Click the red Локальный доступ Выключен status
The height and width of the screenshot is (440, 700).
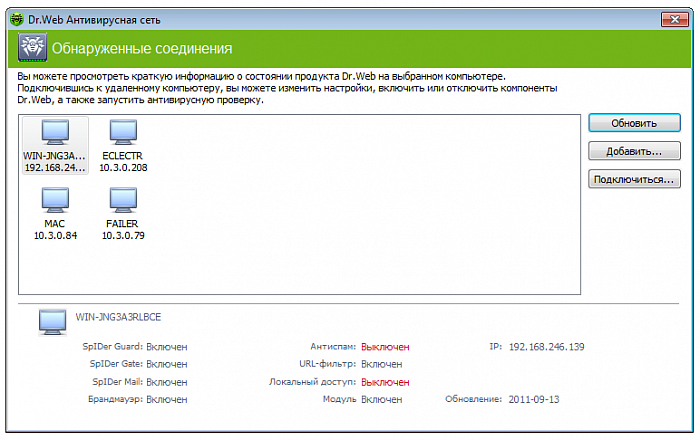point(385,382)
